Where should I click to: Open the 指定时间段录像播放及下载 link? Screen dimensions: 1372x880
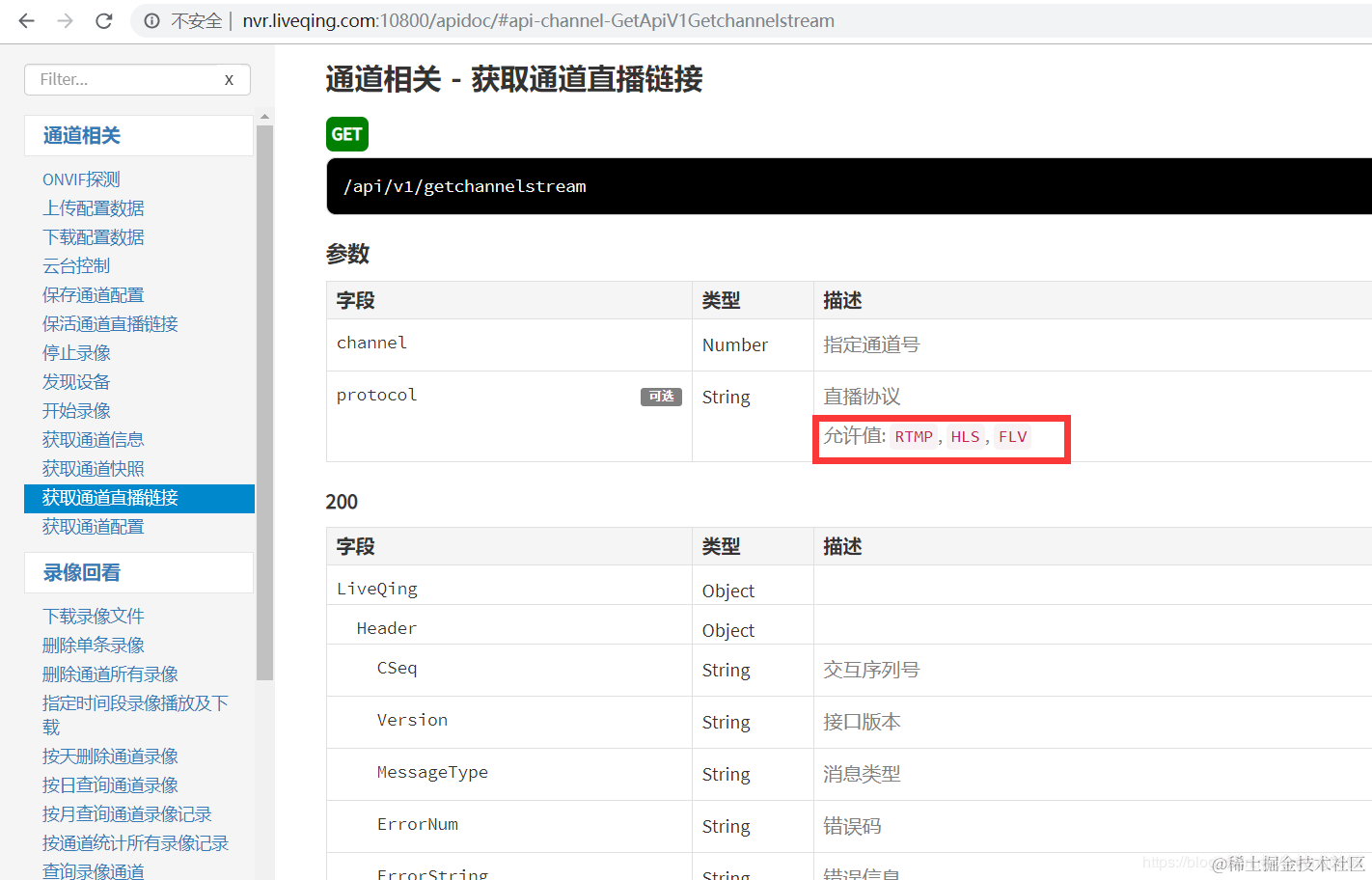[x=135, y=715]
